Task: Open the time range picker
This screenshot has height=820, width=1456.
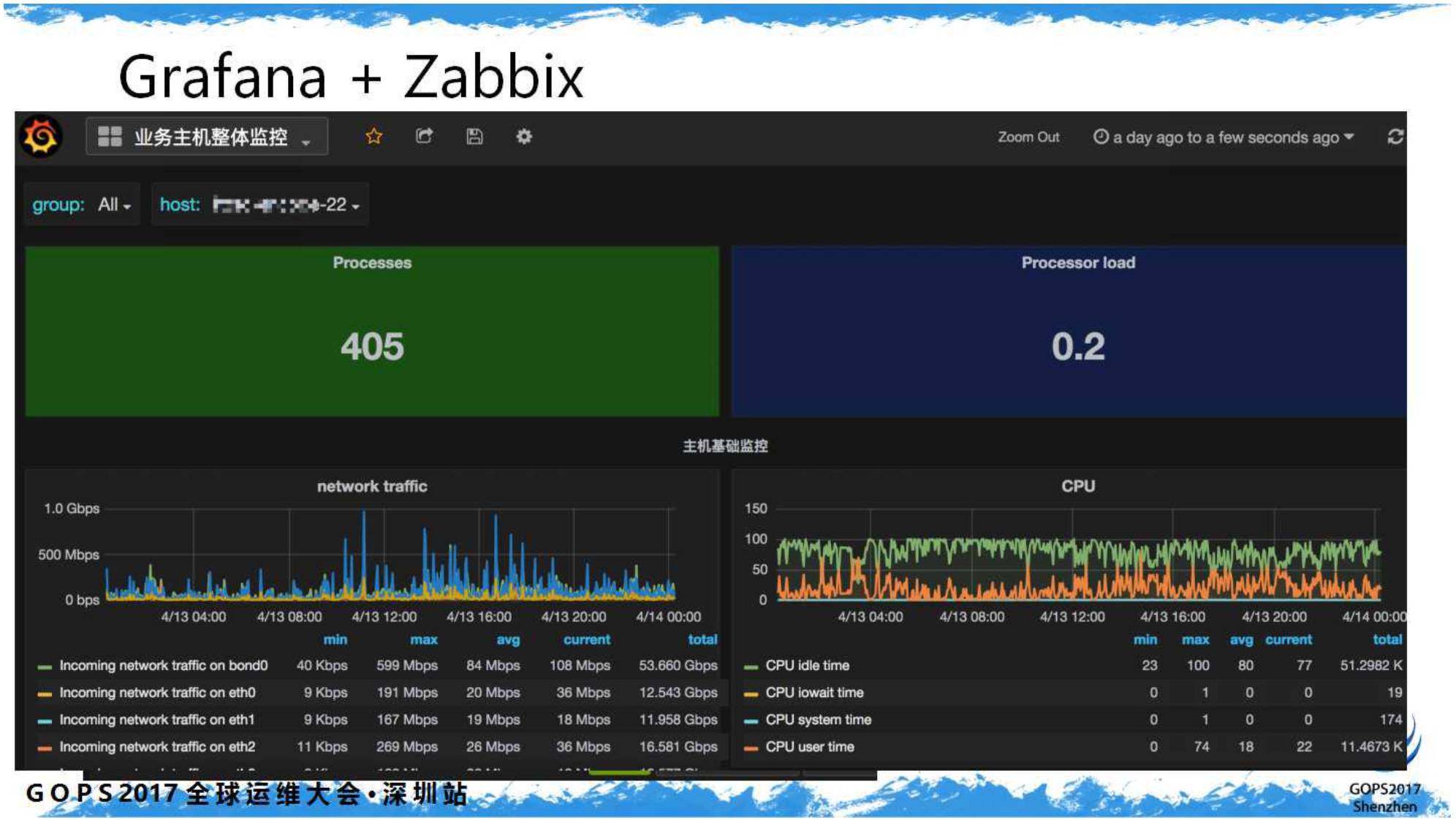Action: pos(1224,137)
